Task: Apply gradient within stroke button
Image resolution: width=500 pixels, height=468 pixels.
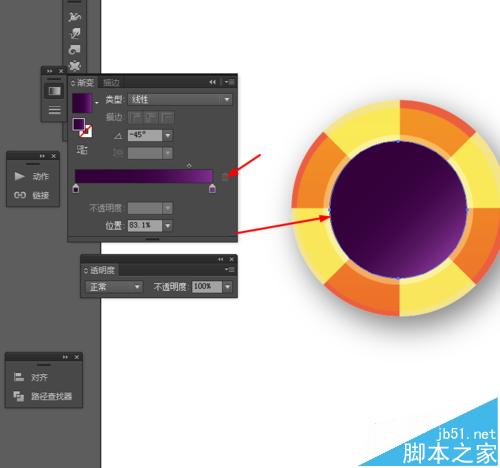Action: click(135, 117)
